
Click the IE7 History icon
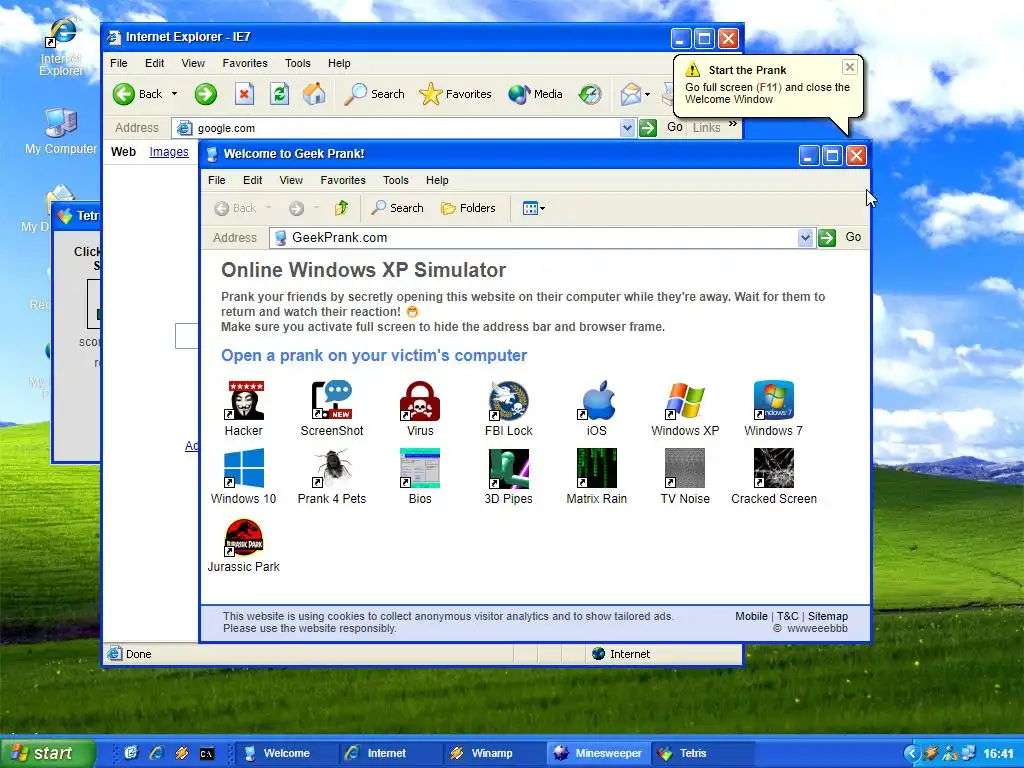click(590, 94)
